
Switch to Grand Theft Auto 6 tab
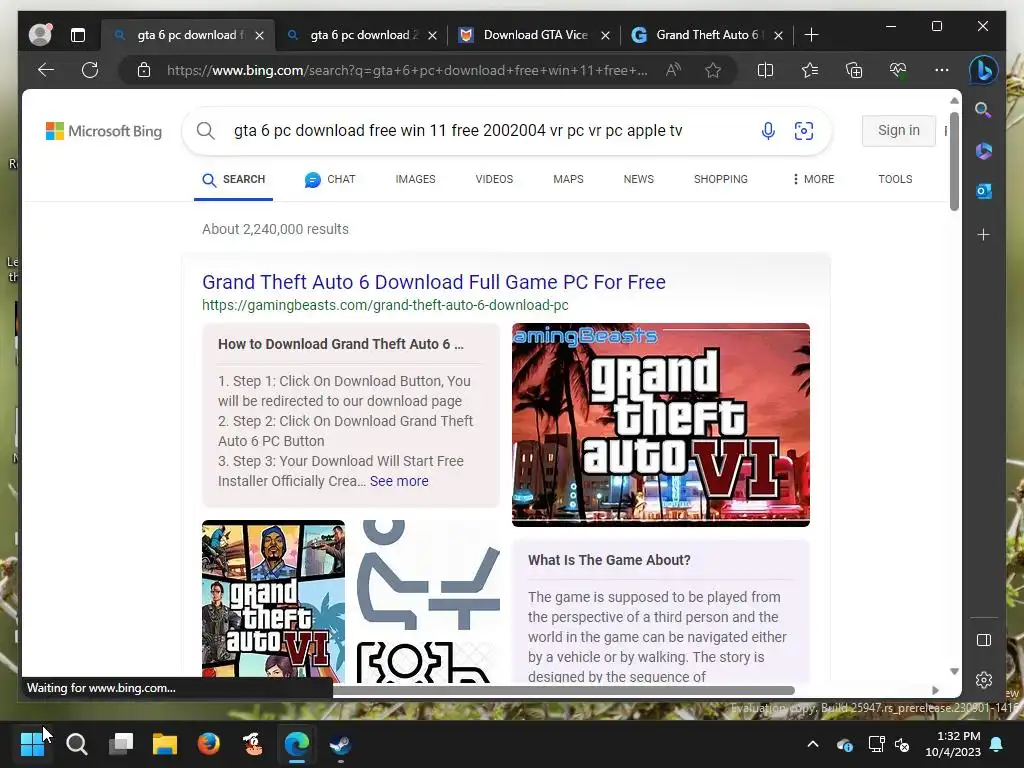coord(707,35)
